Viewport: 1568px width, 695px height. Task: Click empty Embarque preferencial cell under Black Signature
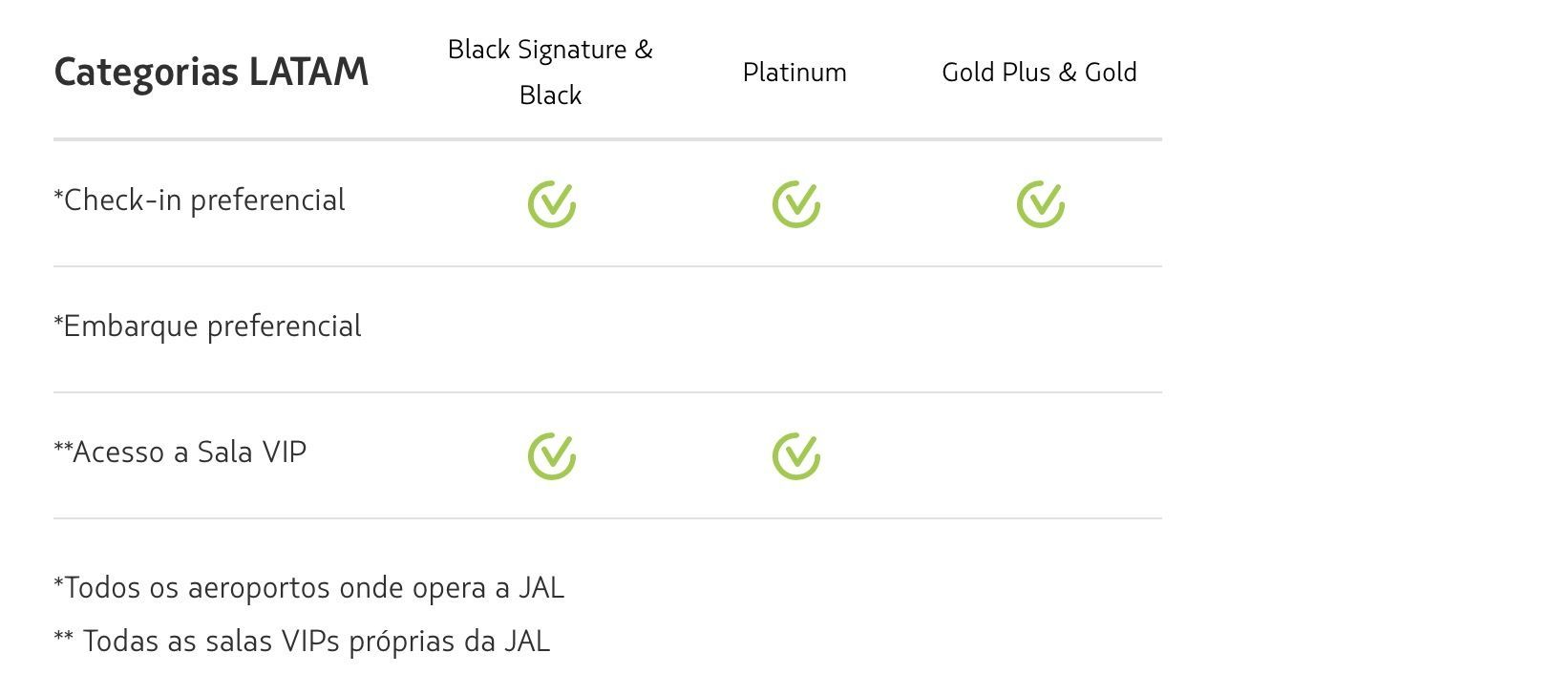(x=550, y=329)
